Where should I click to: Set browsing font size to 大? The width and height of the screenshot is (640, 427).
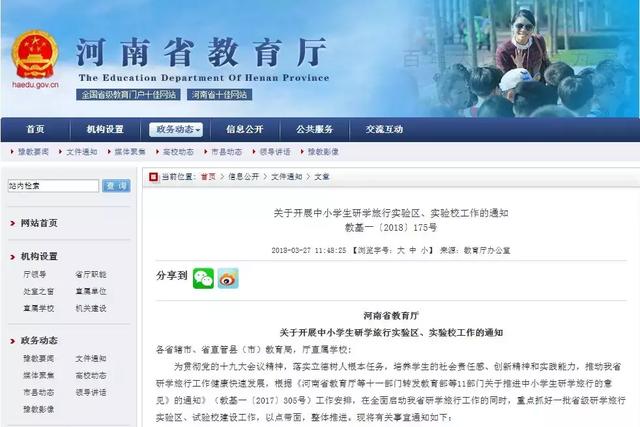point(401,250)
